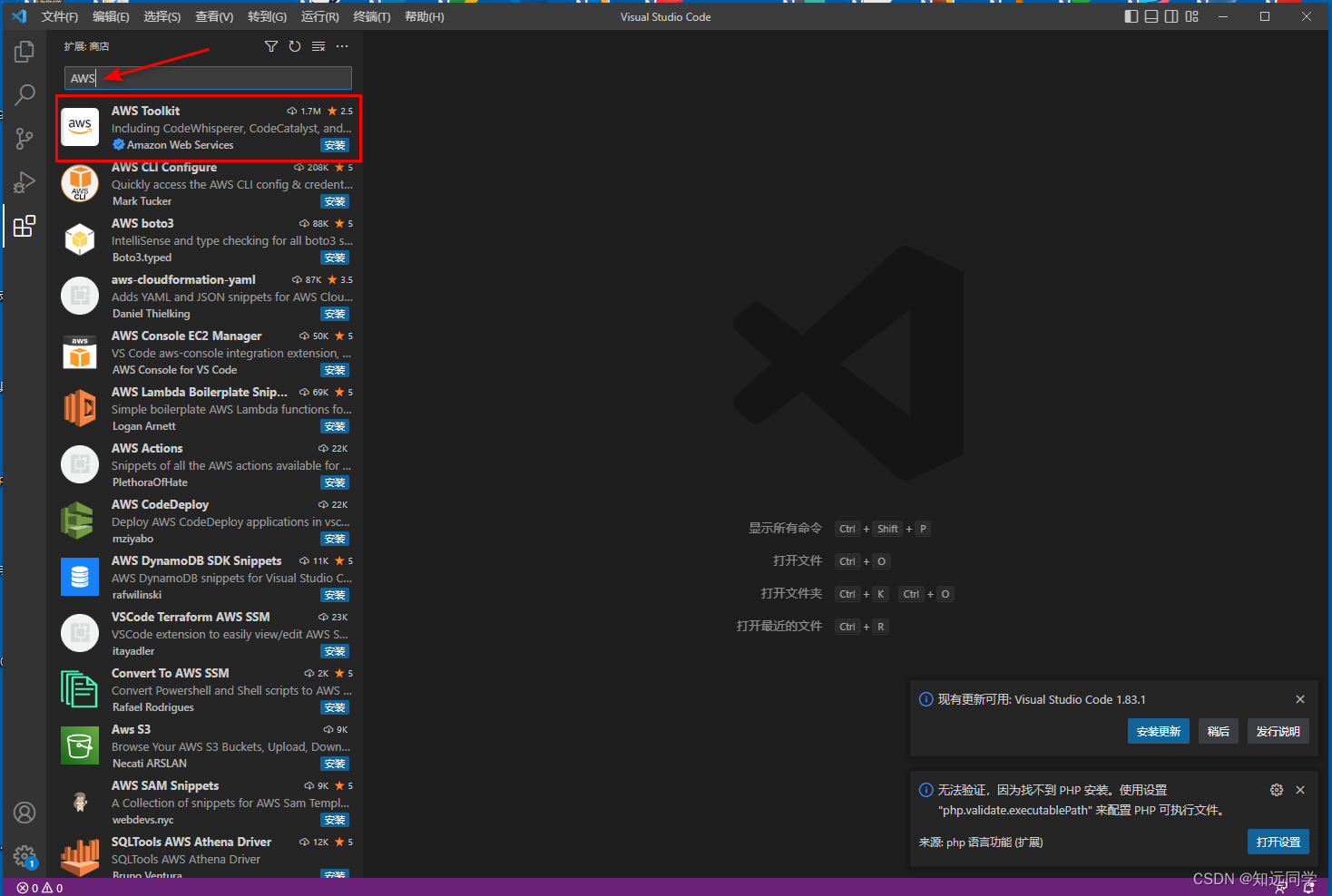
Task: Select Aws S3 extension bucket icon
Action: [80, 745]
